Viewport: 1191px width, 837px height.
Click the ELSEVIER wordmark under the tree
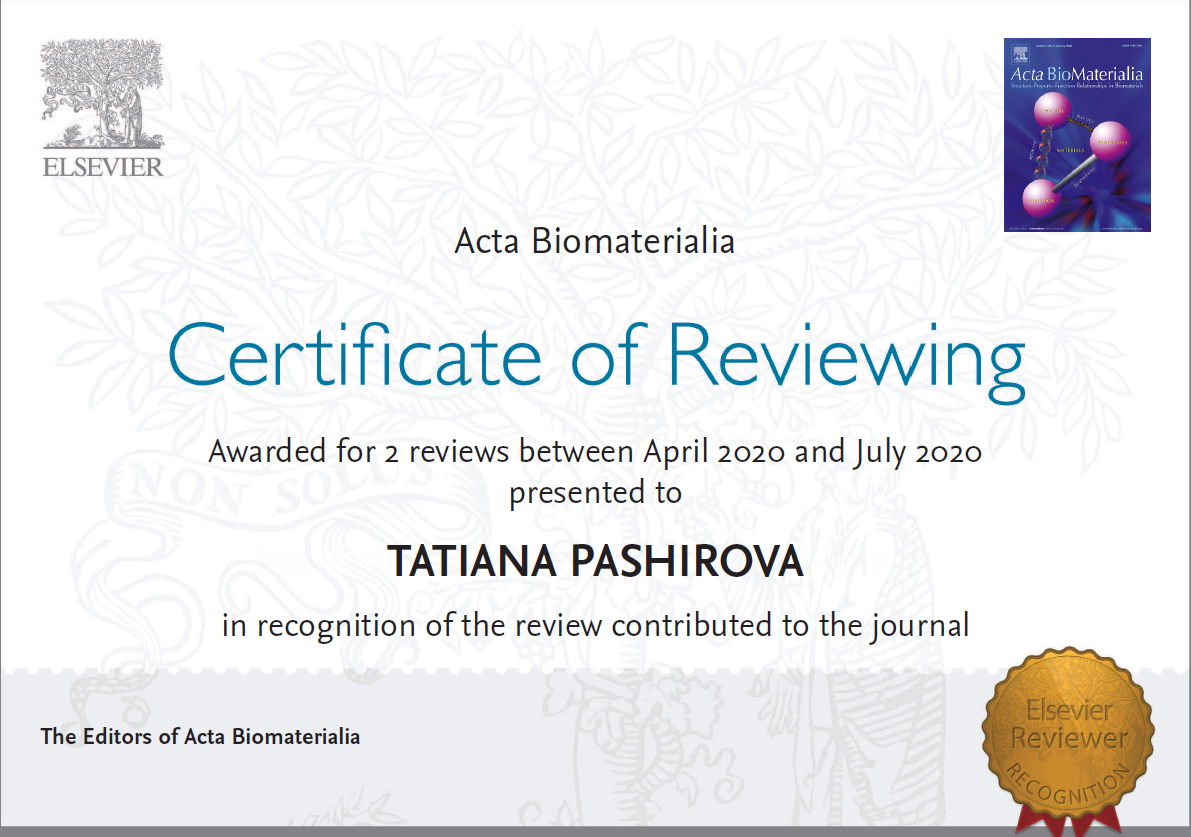click(103, 167)
